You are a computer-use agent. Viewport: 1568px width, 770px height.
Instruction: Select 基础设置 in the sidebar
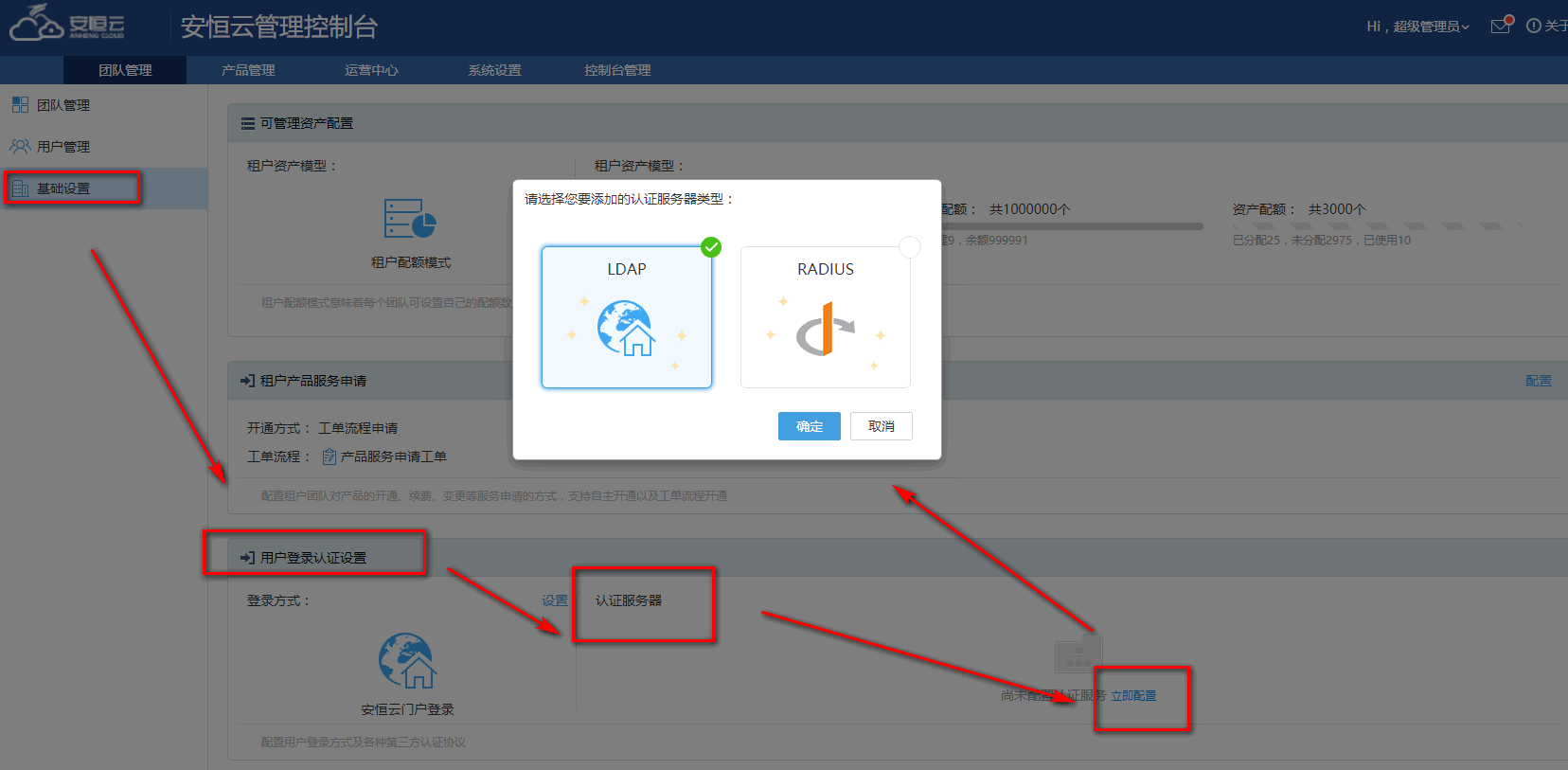103,188
